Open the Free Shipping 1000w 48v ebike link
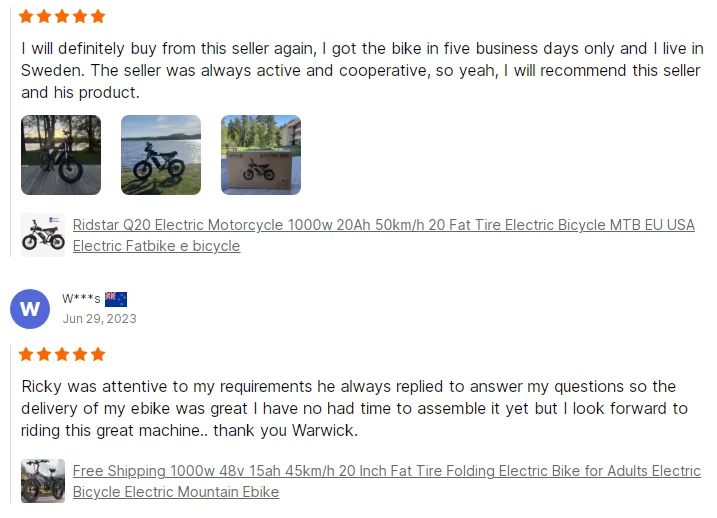This screenshot has height=518, width=717. point(386,471)
